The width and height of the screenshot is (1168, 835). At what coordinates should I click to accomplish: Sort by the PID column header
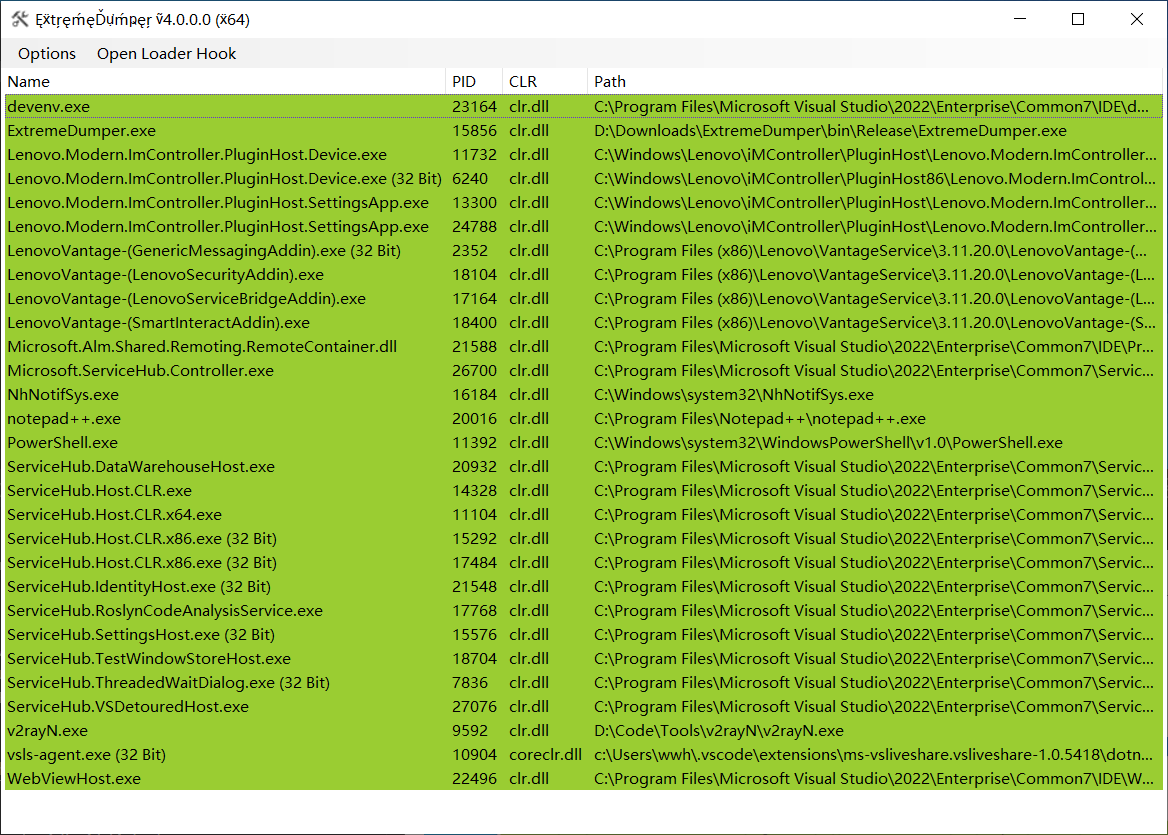[x=474, y=82]
